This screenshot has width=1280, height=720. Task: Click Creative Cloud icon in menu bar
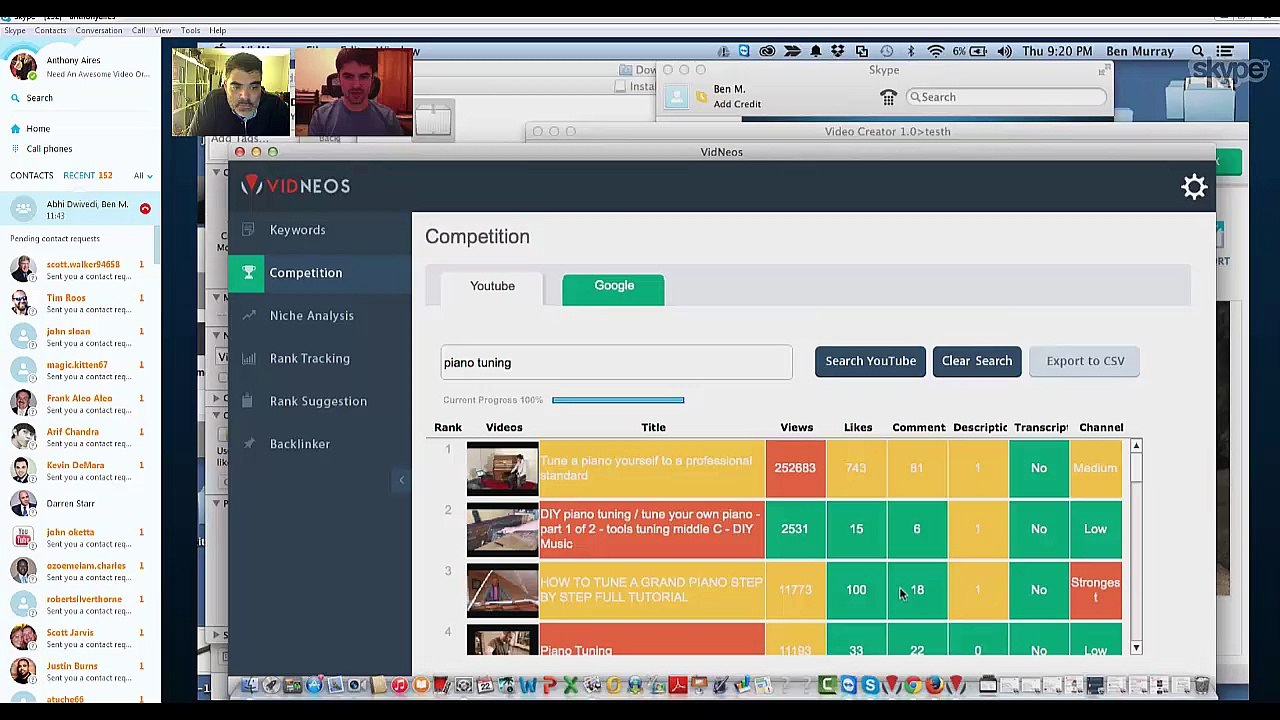(x=767, y=51)
